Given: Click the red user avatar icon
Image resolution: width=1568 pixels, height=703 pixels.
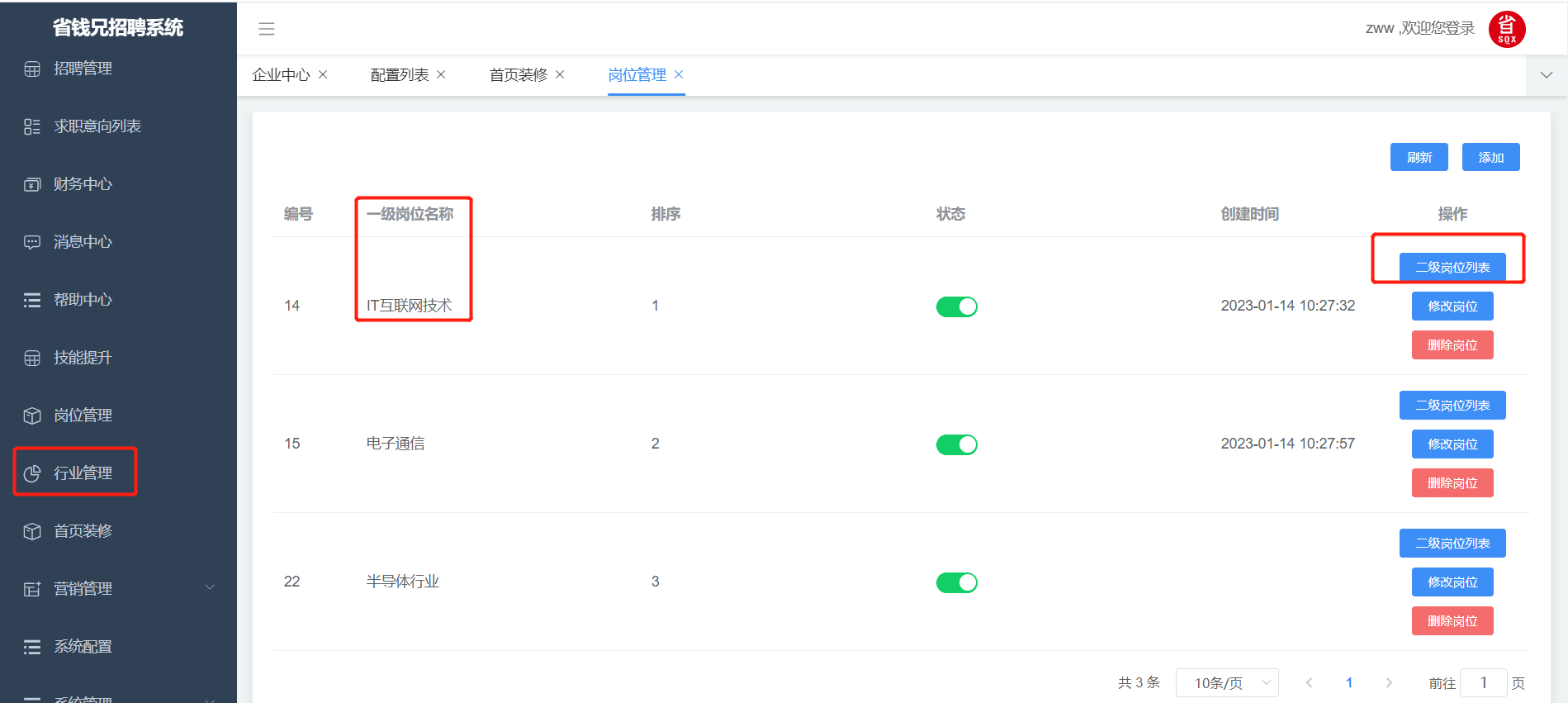Looking at the screenshot, I should [1506, 30].
